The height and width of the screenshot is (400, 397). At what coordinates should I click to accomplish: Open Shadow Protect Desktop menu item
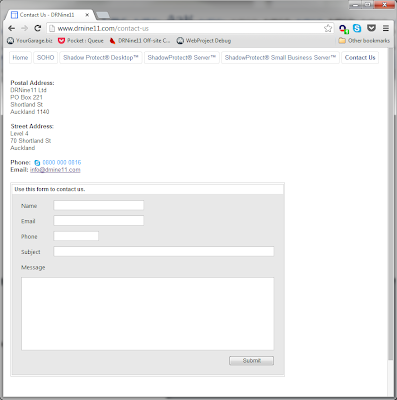pyautogui.click(x=101, y=58)
